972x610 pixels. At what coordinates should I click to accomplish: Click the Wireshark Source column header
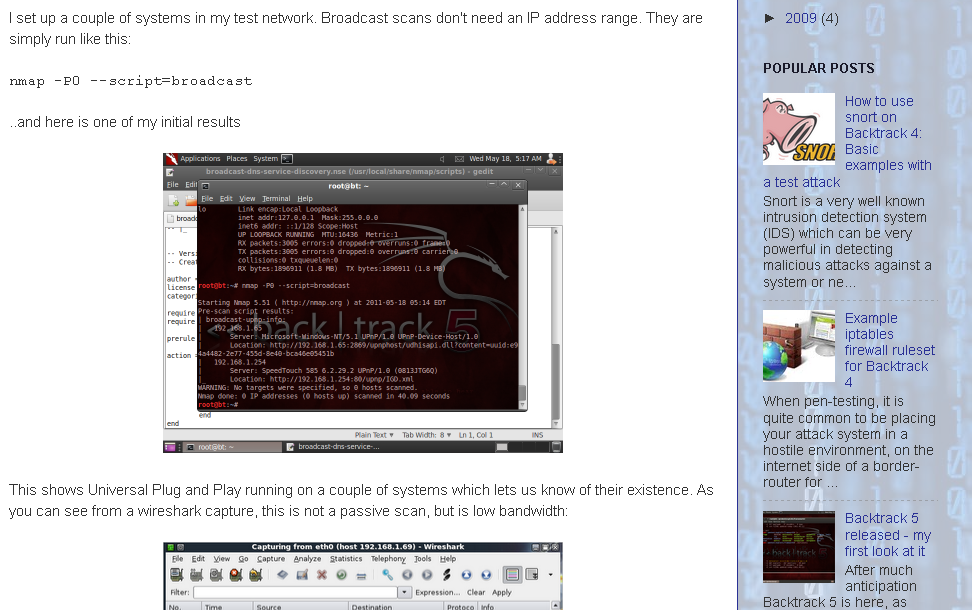(301, 607)
